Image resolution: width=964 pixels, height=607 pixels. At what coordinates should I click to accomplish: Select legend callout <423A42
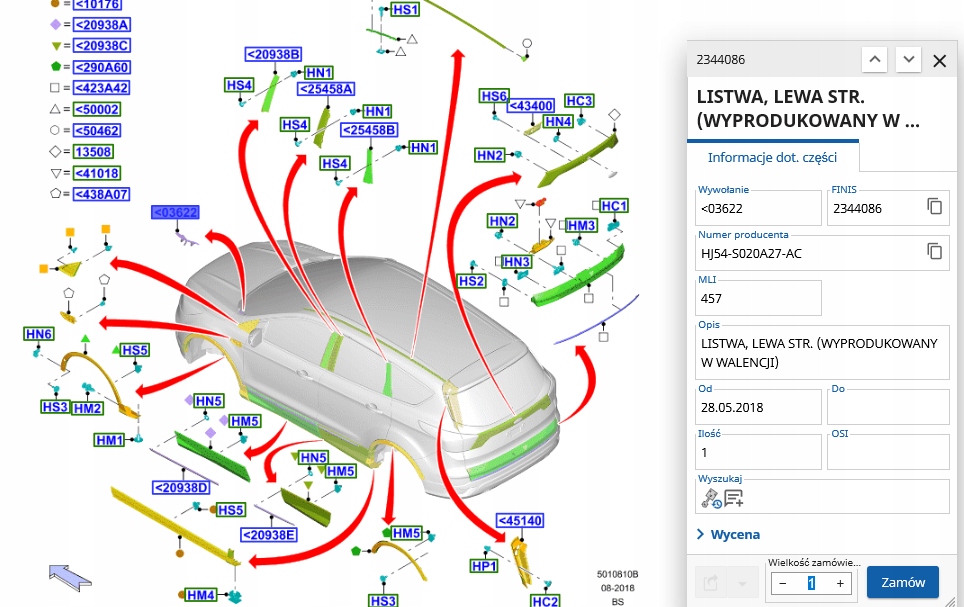[x=102, y=88]
